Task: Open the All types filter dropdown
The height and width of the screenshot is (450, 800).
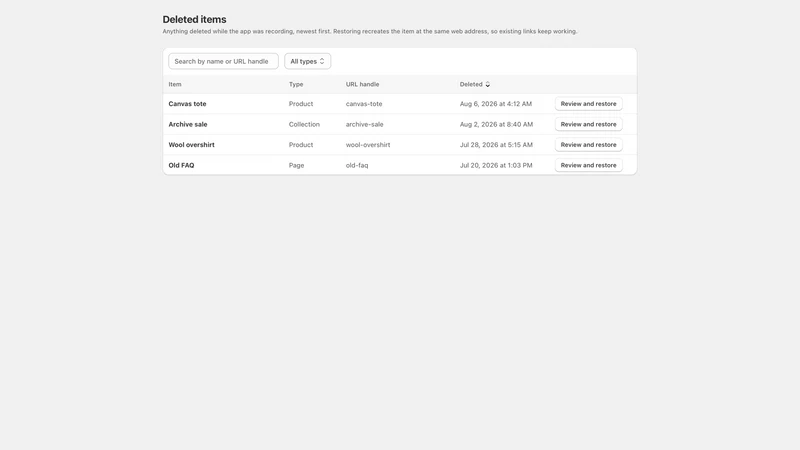Action: click(308, 61)
